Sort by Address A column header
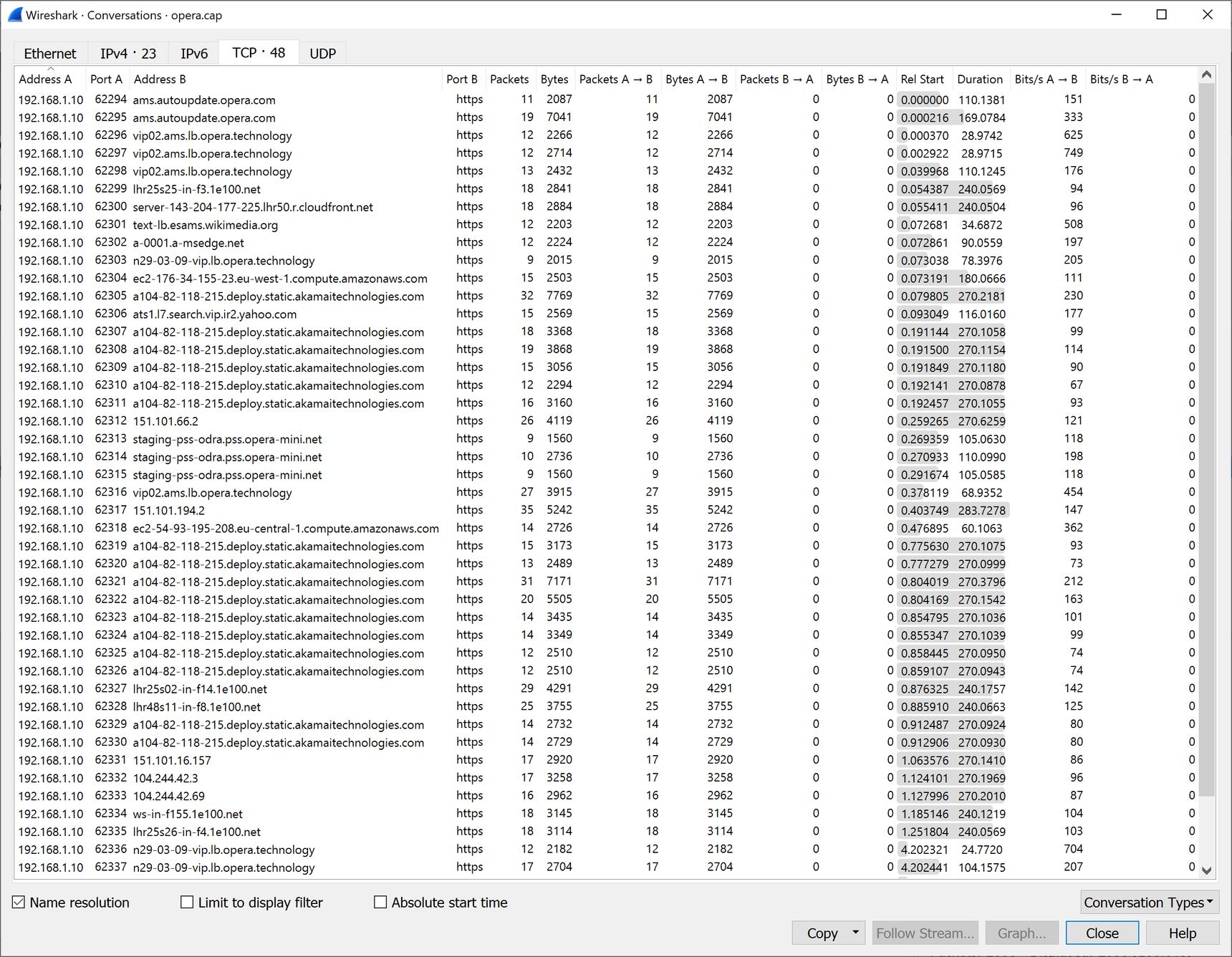 pyautogui.click(x=45, y=79)
